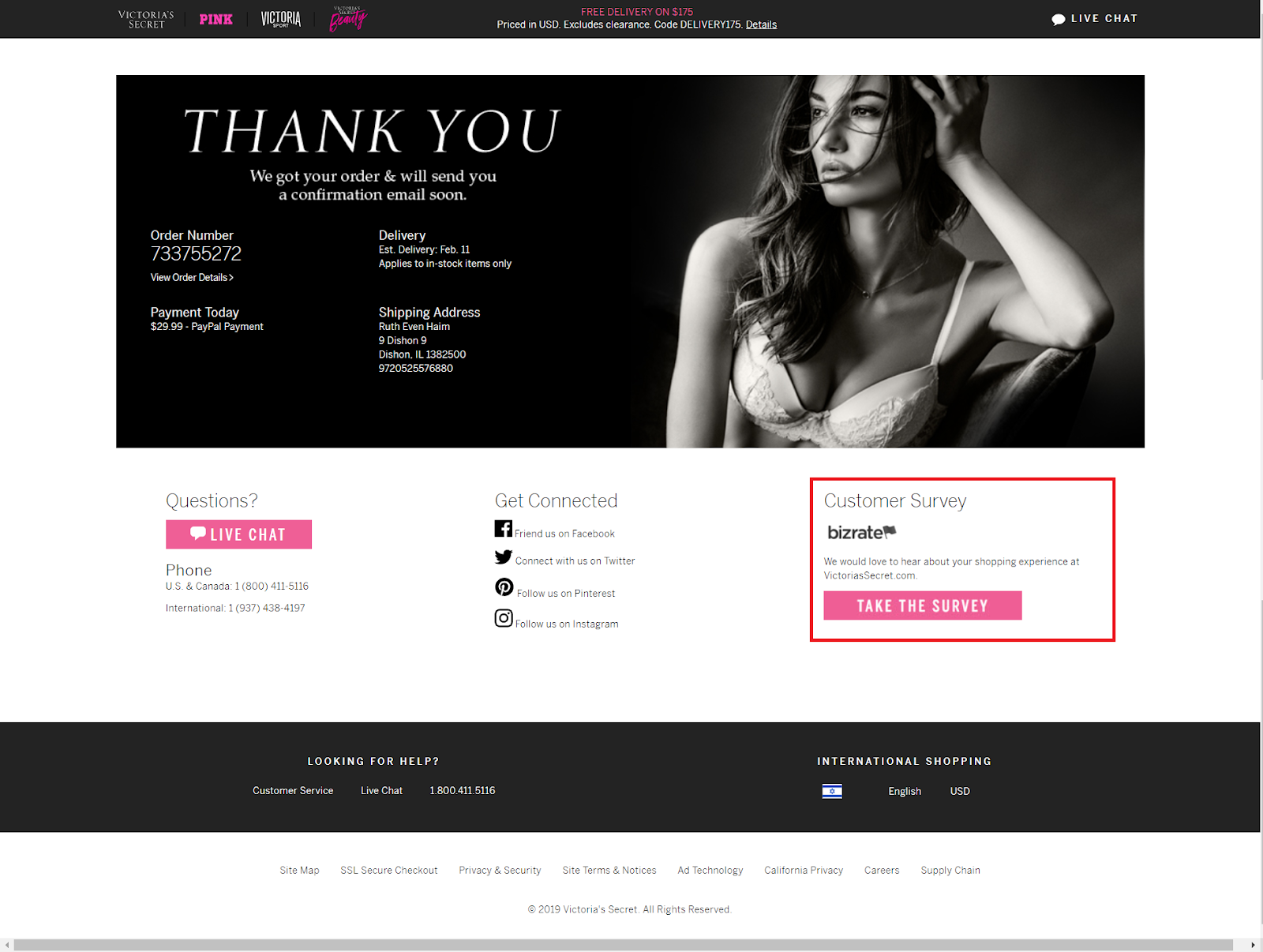Click the pink LIVE CHAT button
The image size is (1263, 952).
(x=238, y=534)
